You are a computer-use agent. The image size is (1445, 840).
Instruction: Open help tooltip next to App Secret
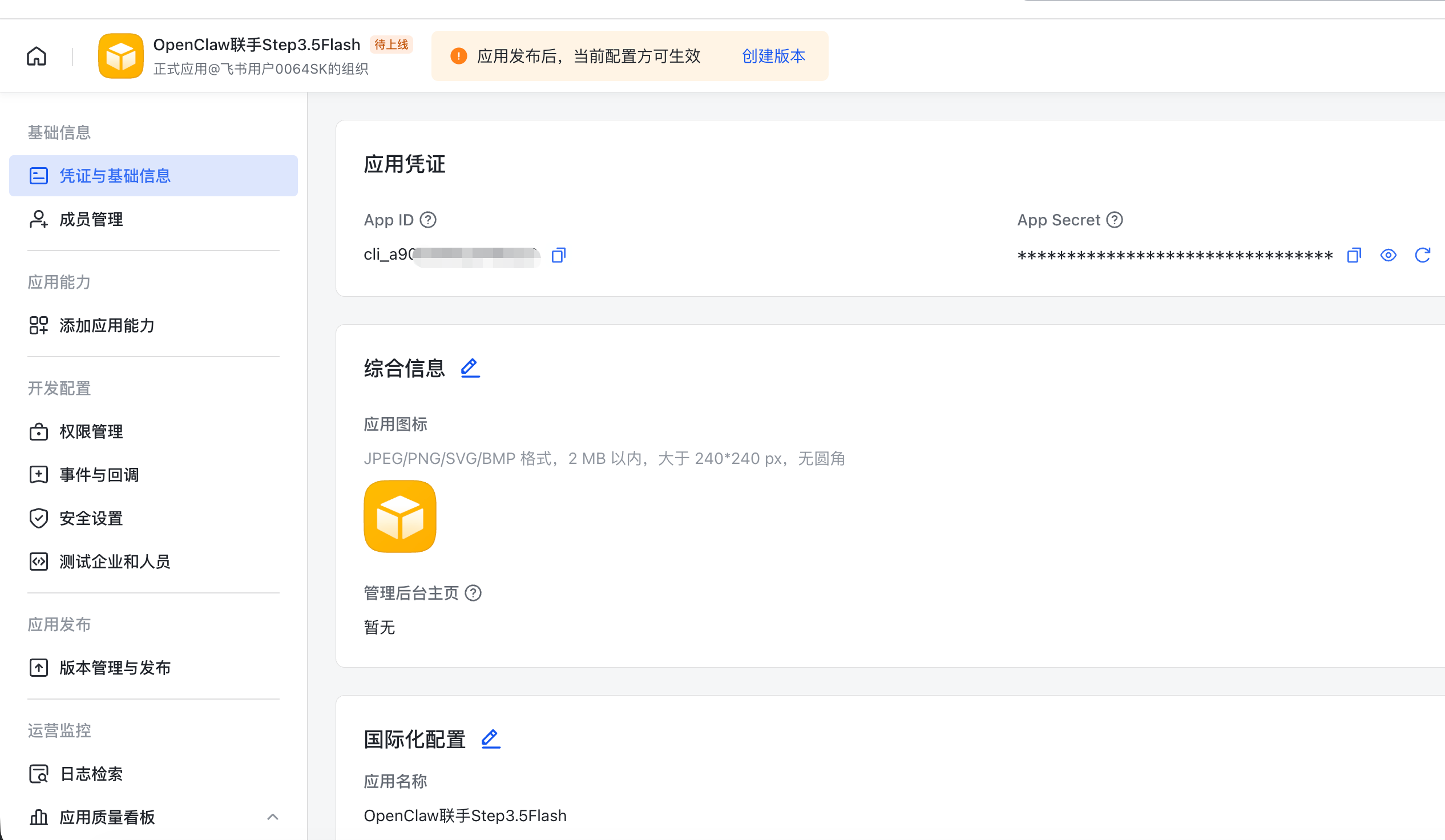pos(1114,220)
